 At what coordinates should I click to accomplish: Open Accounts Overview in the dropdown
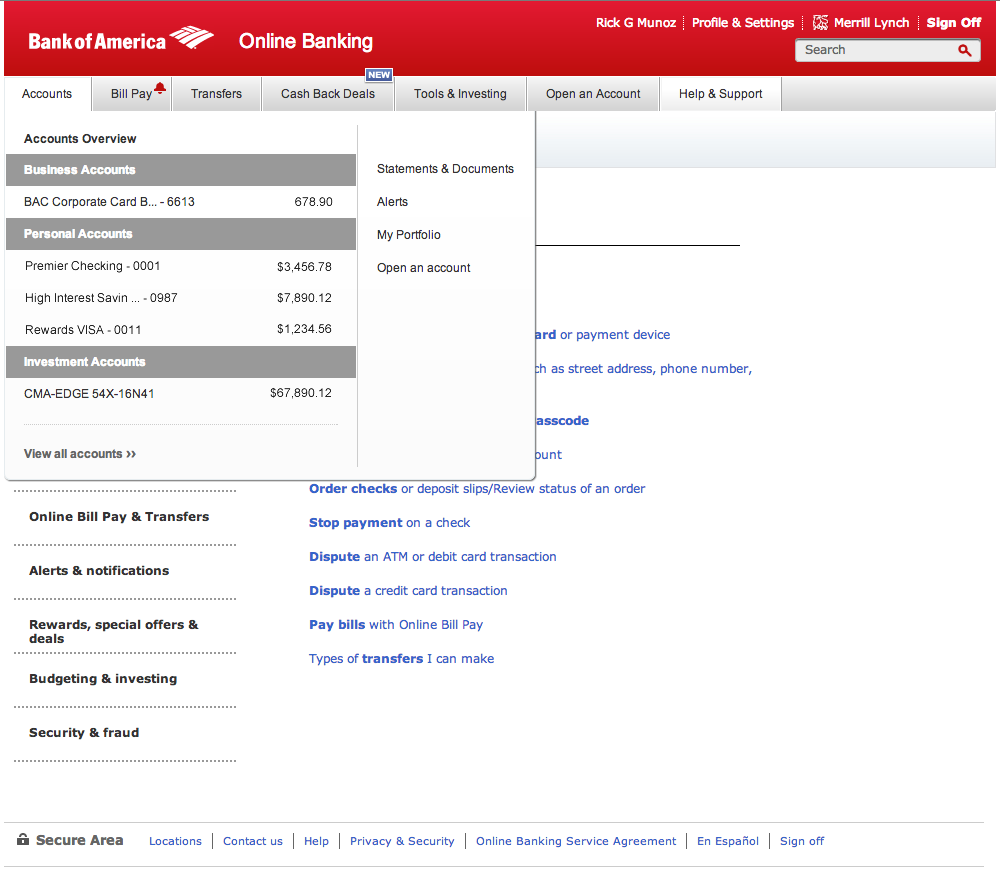(80, 139)
